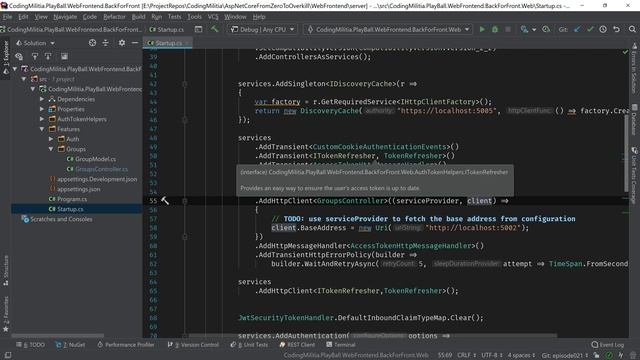Image resolution: width=640 pixels, height=360 pixels.
Task: Open Solution explorer settings gear
Action: [122, 43]
